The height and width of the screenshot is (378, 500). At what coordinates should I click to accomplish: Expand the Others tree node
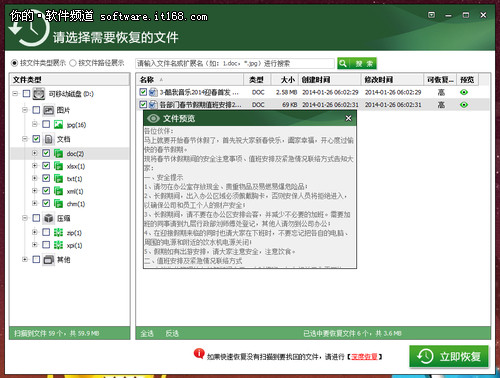[x=25, y=259]
